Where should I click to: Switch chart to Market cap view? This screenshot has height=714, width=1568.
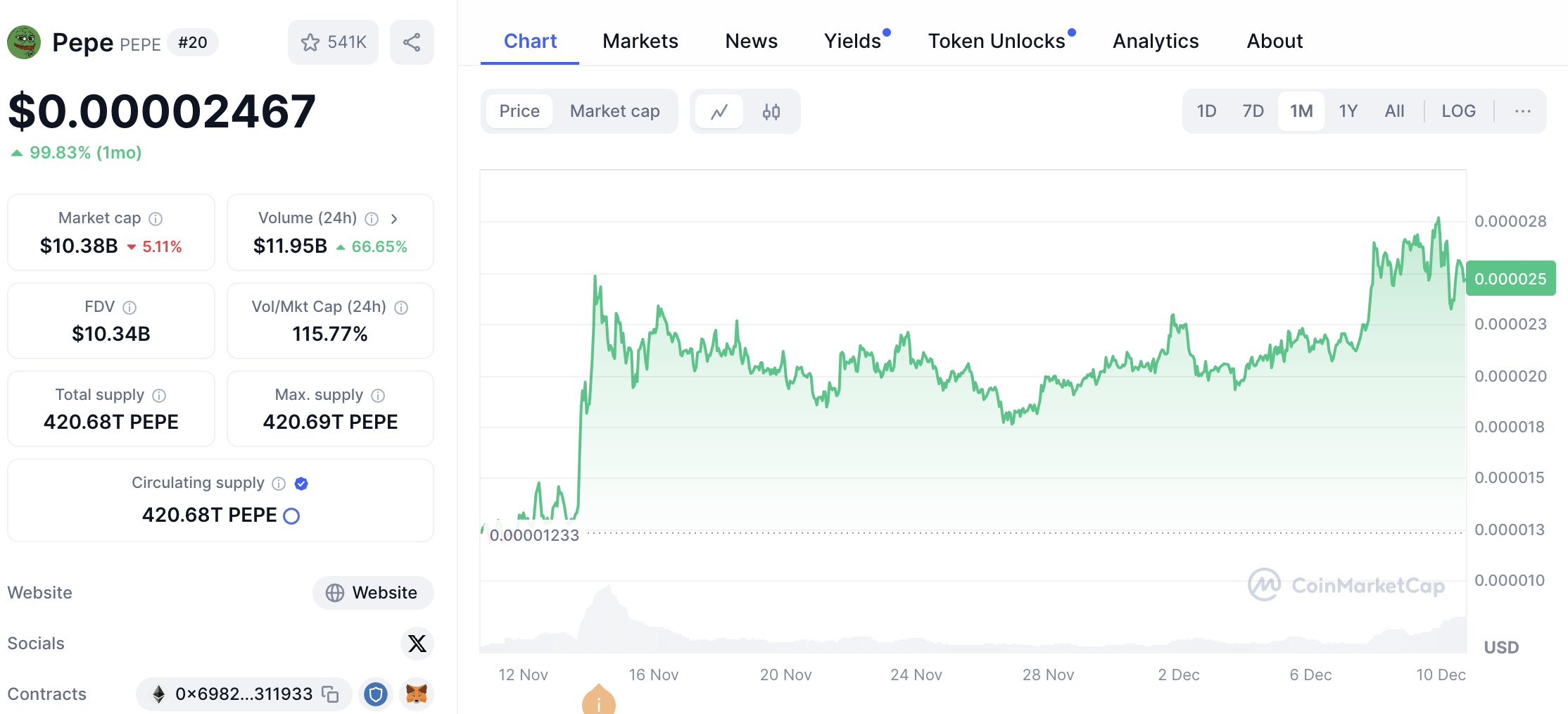tap(614, 111)
